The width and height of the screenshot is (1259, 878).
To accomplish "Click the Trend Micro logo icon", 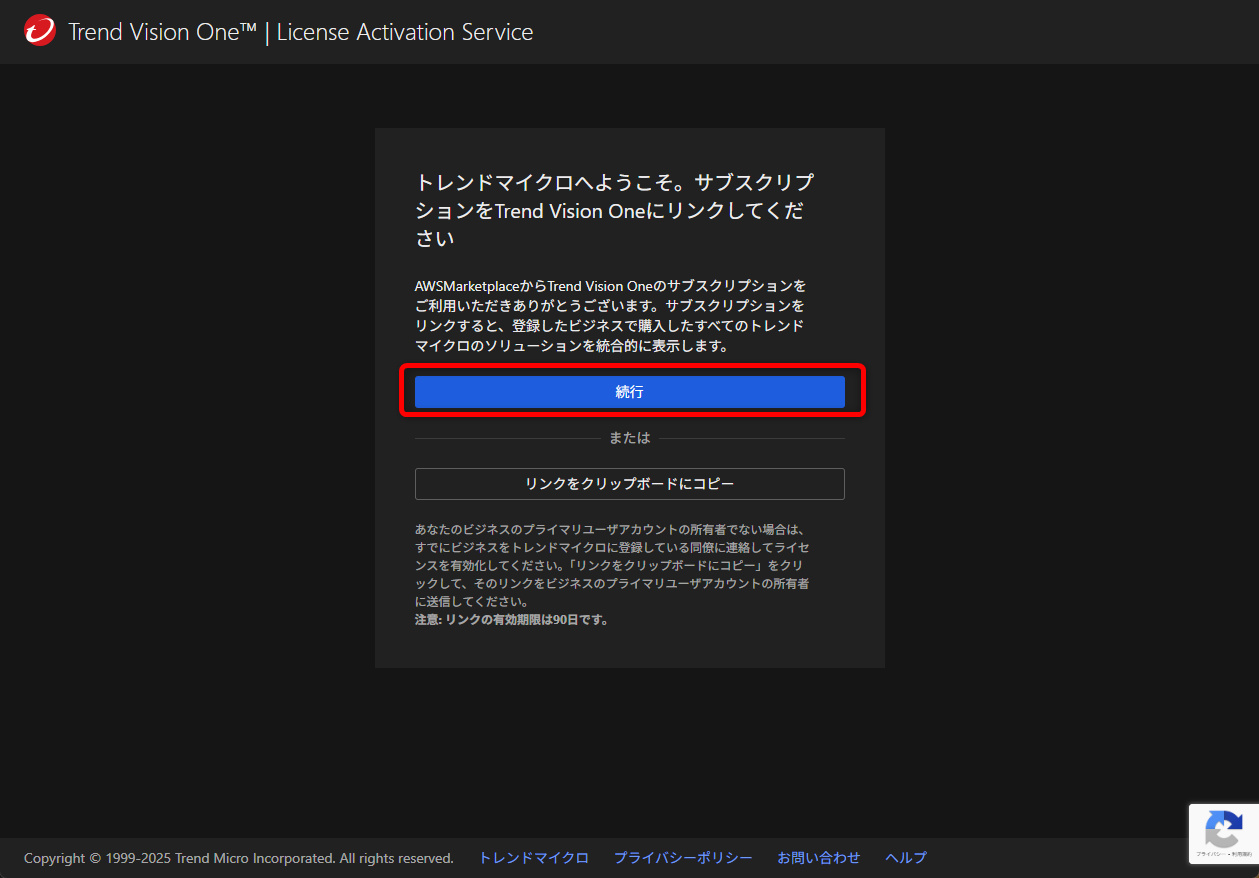I will tap(40, 31).
